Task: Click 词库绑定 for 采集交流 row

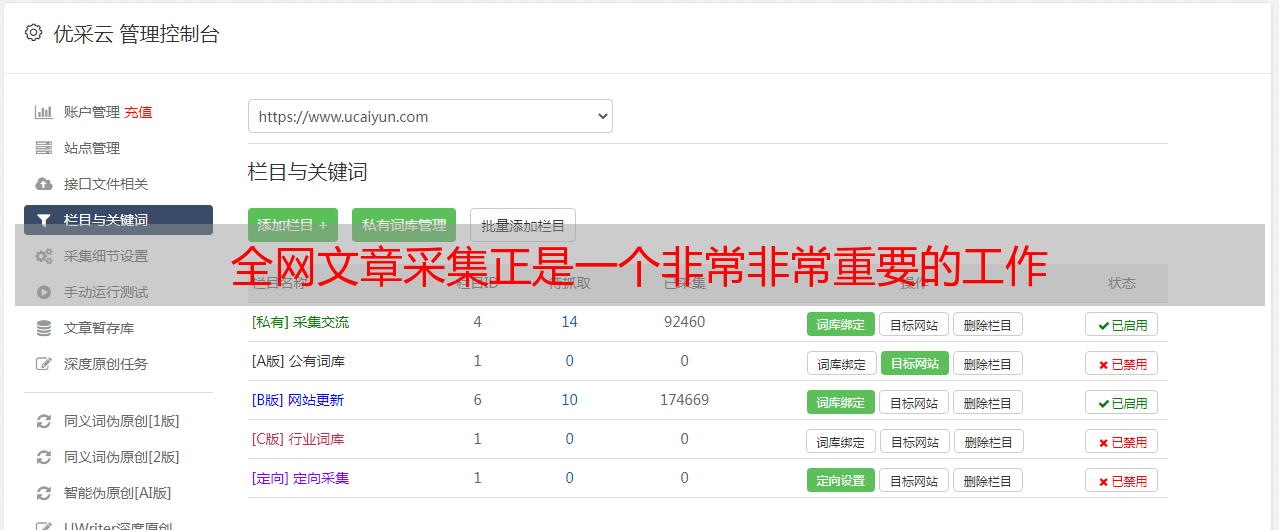Action: pyautogui.click(x=841, y=324)
